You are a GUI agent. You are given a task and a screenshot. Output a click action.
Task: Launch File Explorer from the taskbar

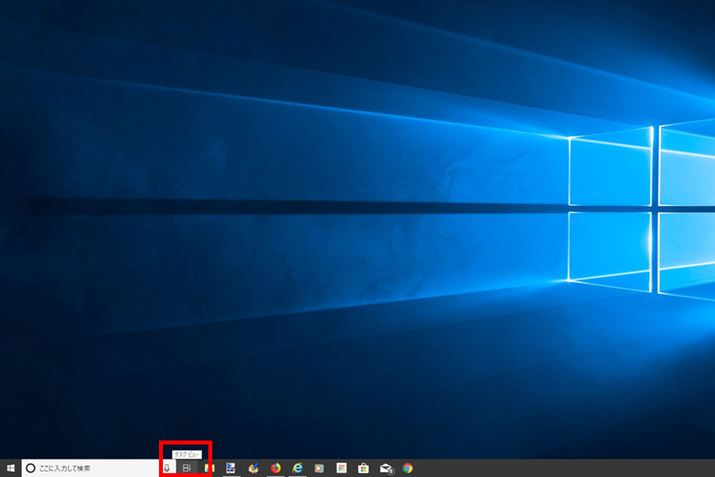209,468
